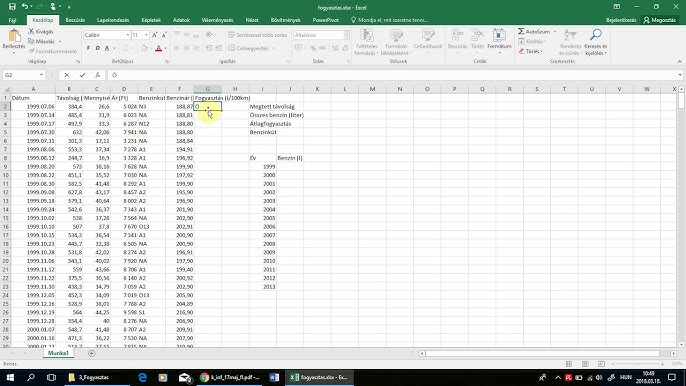686x386 pixels.
Task: Click the Save icon in quick access toolbar
Action: click(x=12, y=7)
